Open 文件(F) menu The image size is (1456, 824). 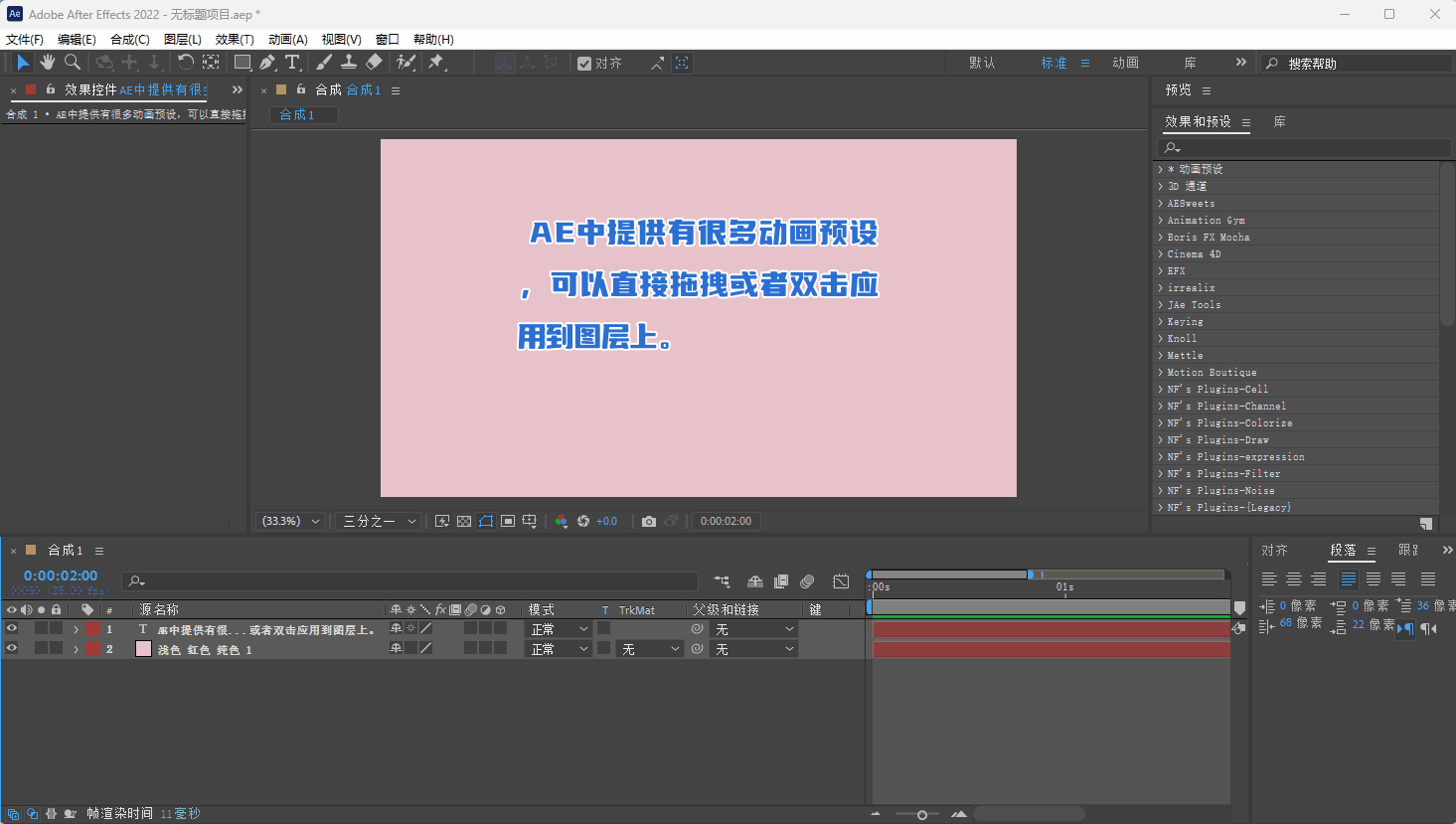(25, 39)
